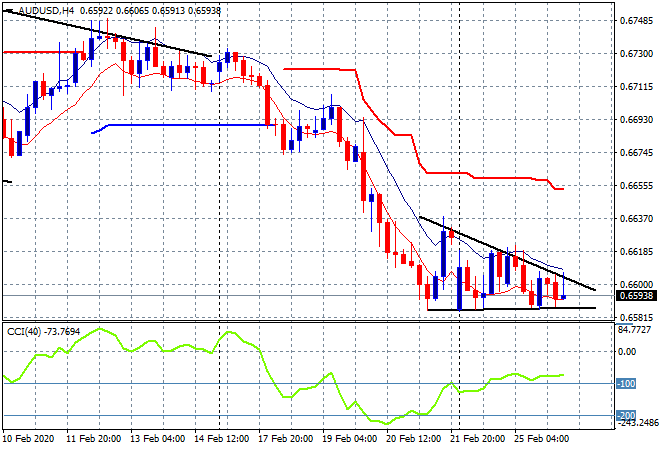Select the top-left descending black trendline
Screen dimensions: 660x450
coord(107,32)
